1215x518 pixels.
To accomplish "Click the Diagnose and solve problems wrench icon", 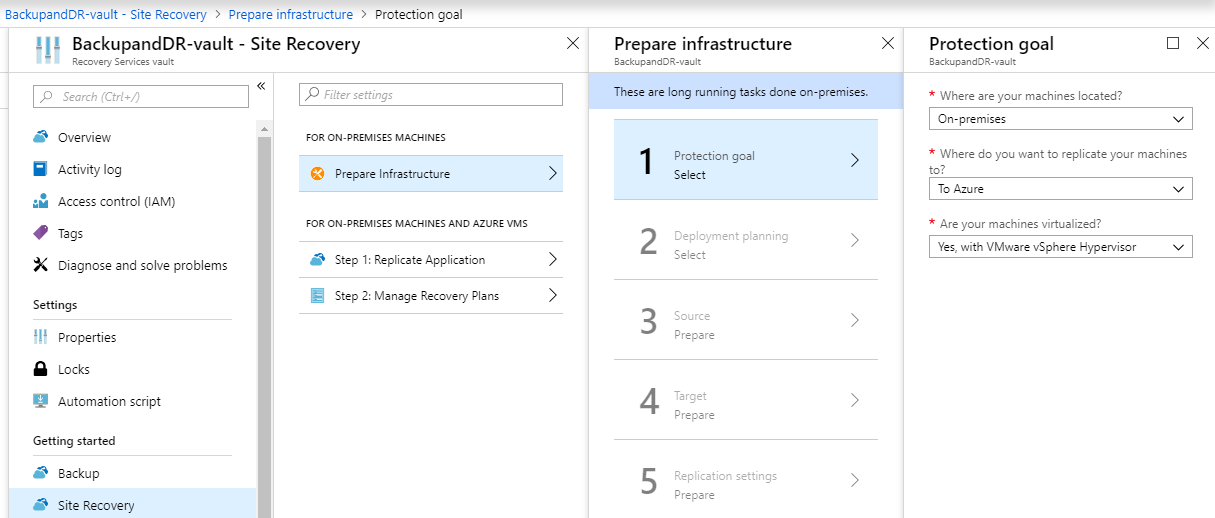I will [40, 265].
